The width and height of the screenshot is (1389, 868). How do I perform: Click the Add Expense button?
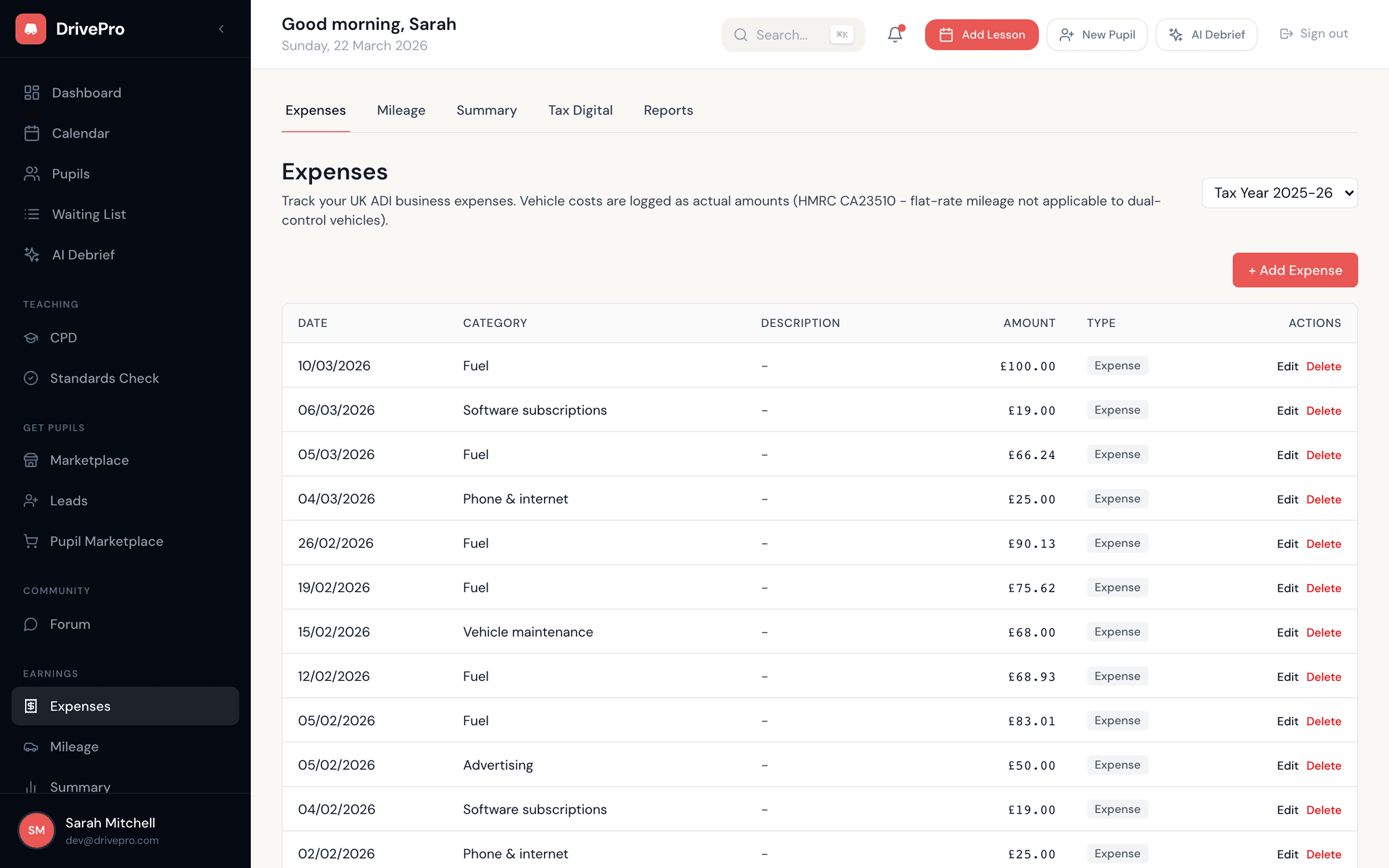[x=1295, y=270]
